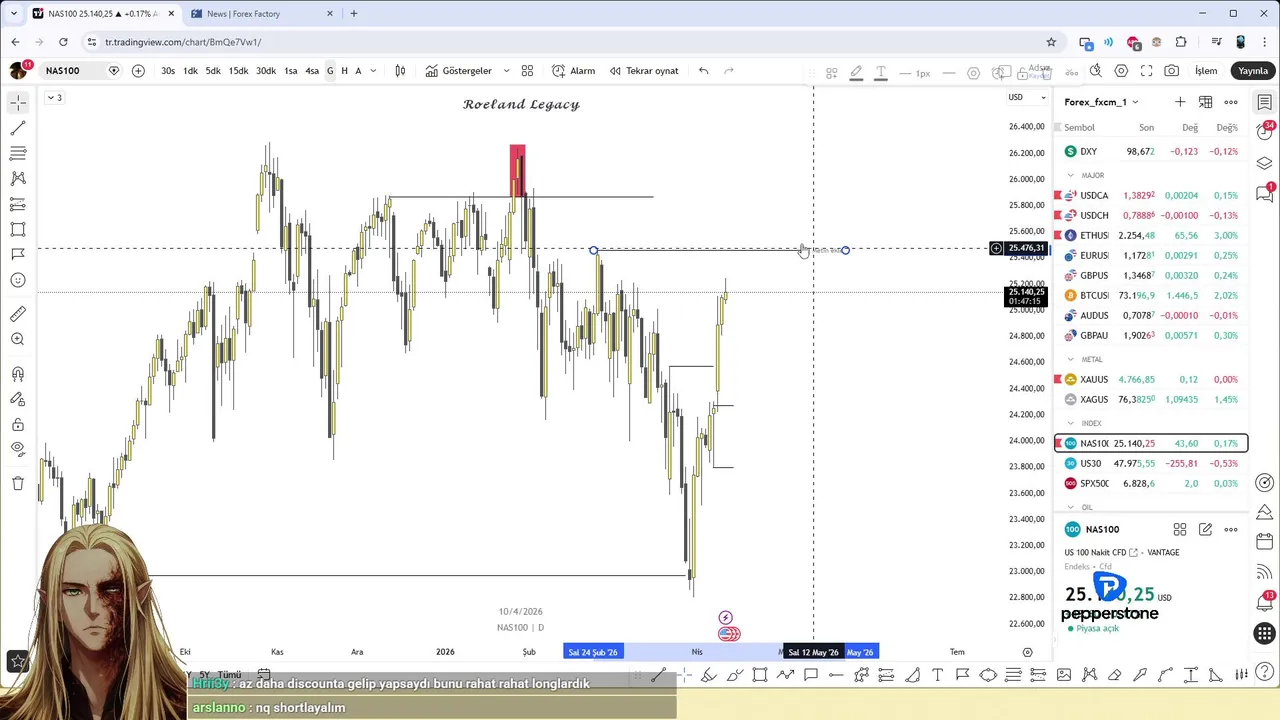The height and width of the screenshot is (720, 1280).
Task: Toggle hide all drawings eye icon
Action: point(18,449)
